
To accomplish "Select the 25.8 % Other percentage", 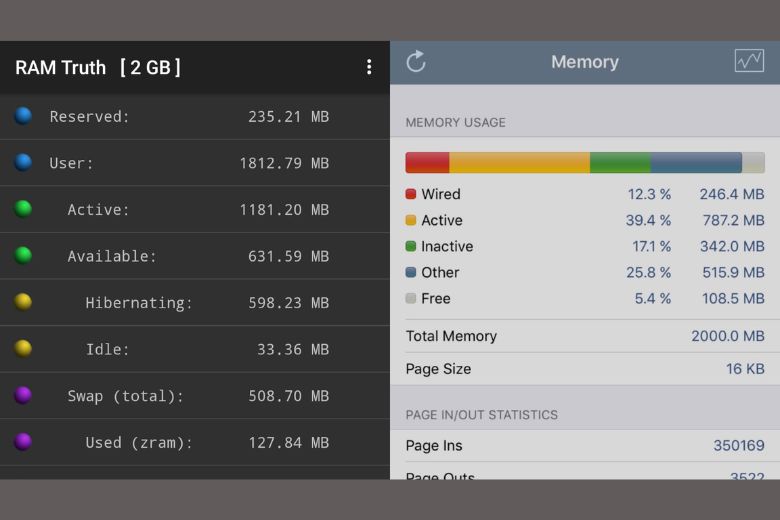I will 648,272.
